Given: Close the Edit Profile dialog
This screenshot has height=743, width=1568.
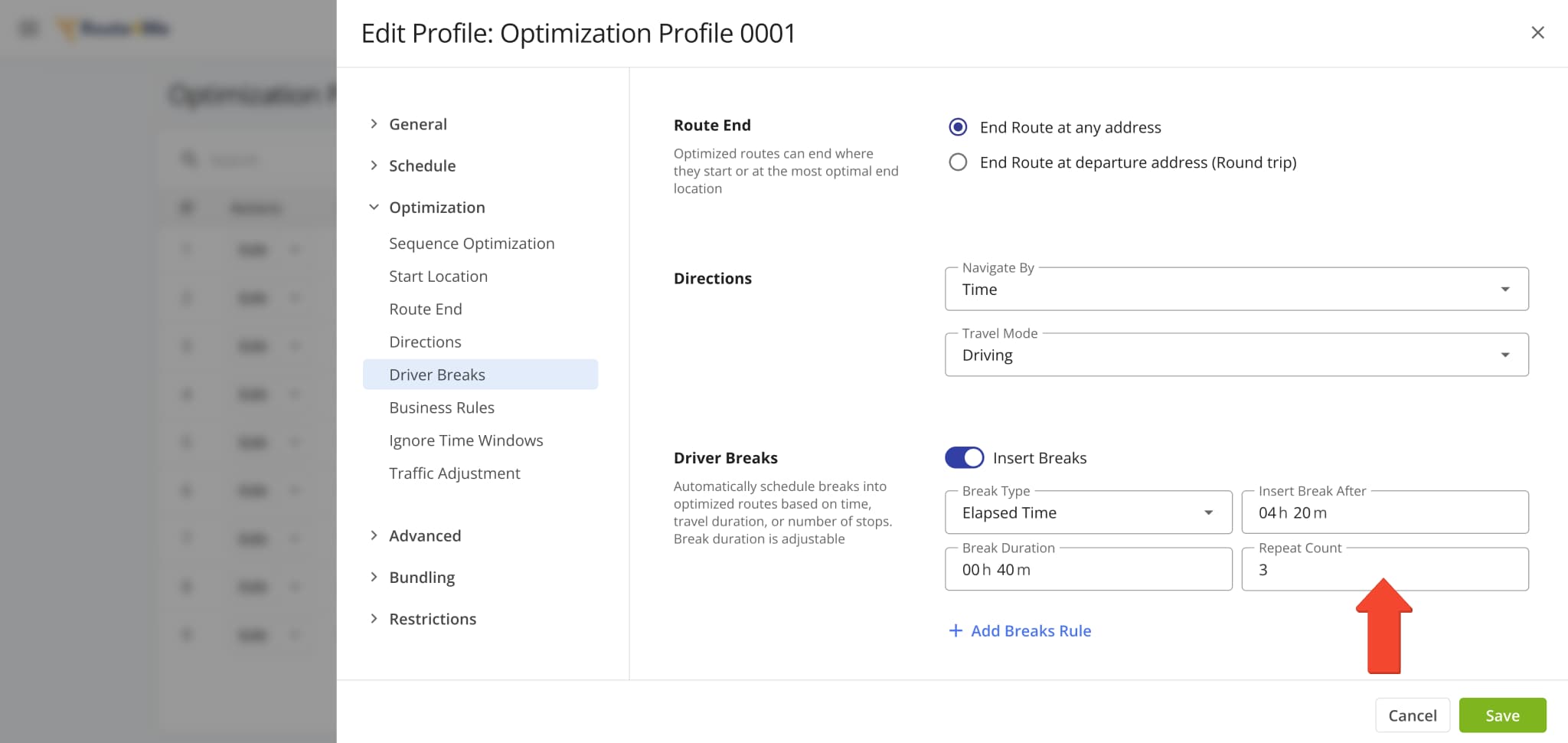Looking at the screenshot, I should 1538,33.
